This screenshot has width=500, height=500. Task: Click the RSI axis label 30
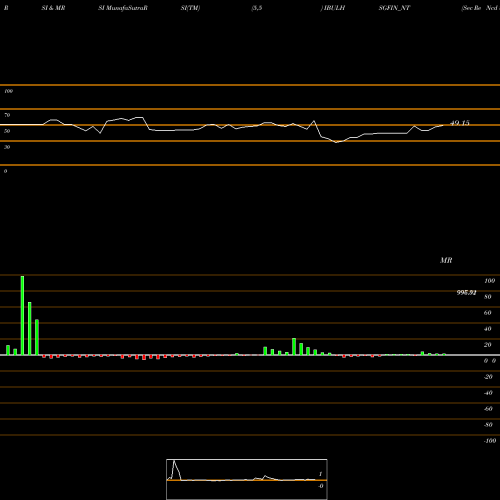tap(7, 147)
